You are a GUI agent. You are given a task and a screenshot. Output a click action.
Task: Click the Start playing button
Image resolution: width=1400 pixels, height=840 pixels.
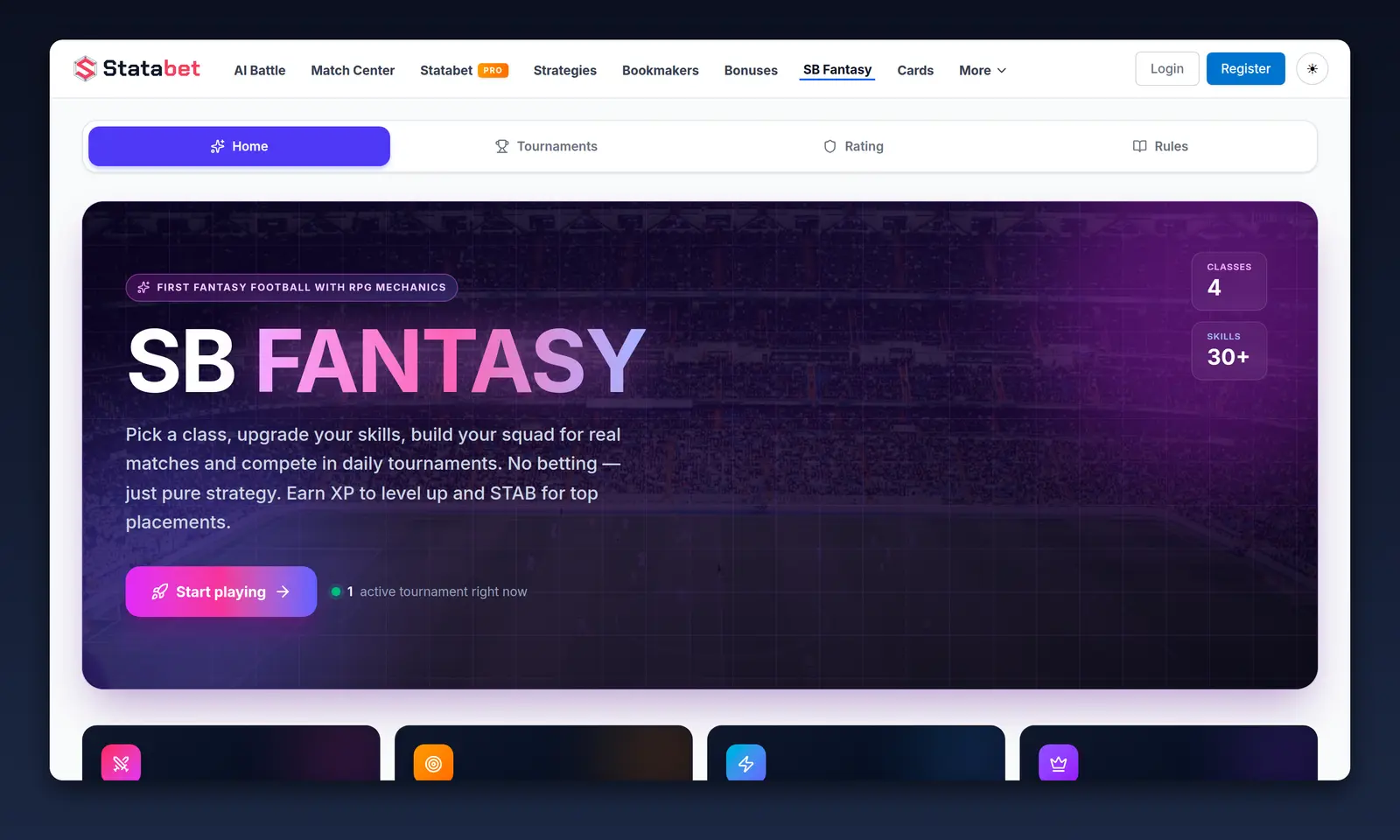(220, 591)
